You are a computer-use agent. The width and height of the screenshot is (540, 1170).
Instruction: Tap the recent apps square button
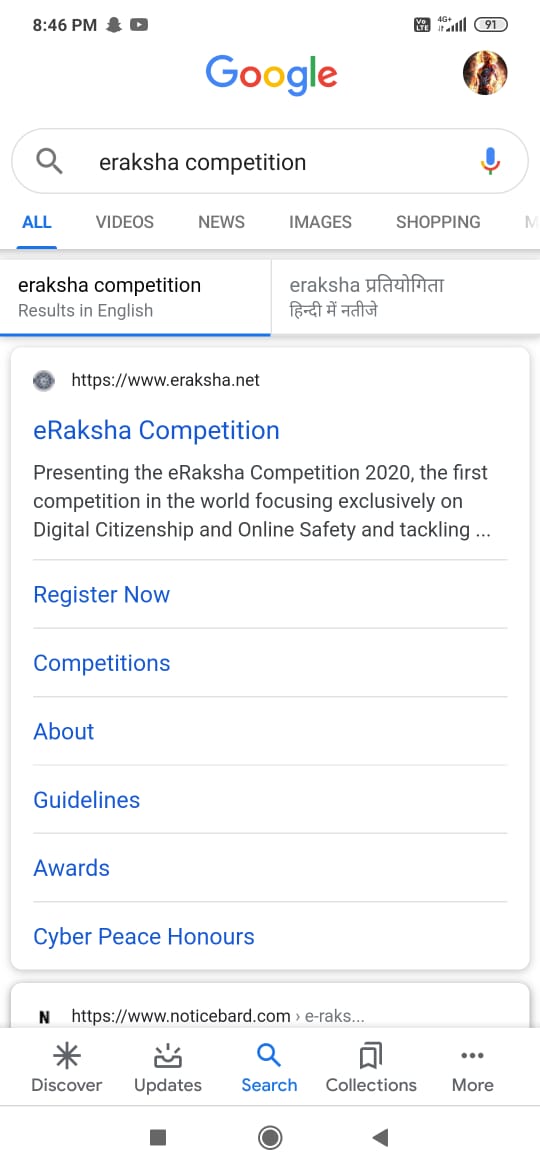pos(157,1137)
